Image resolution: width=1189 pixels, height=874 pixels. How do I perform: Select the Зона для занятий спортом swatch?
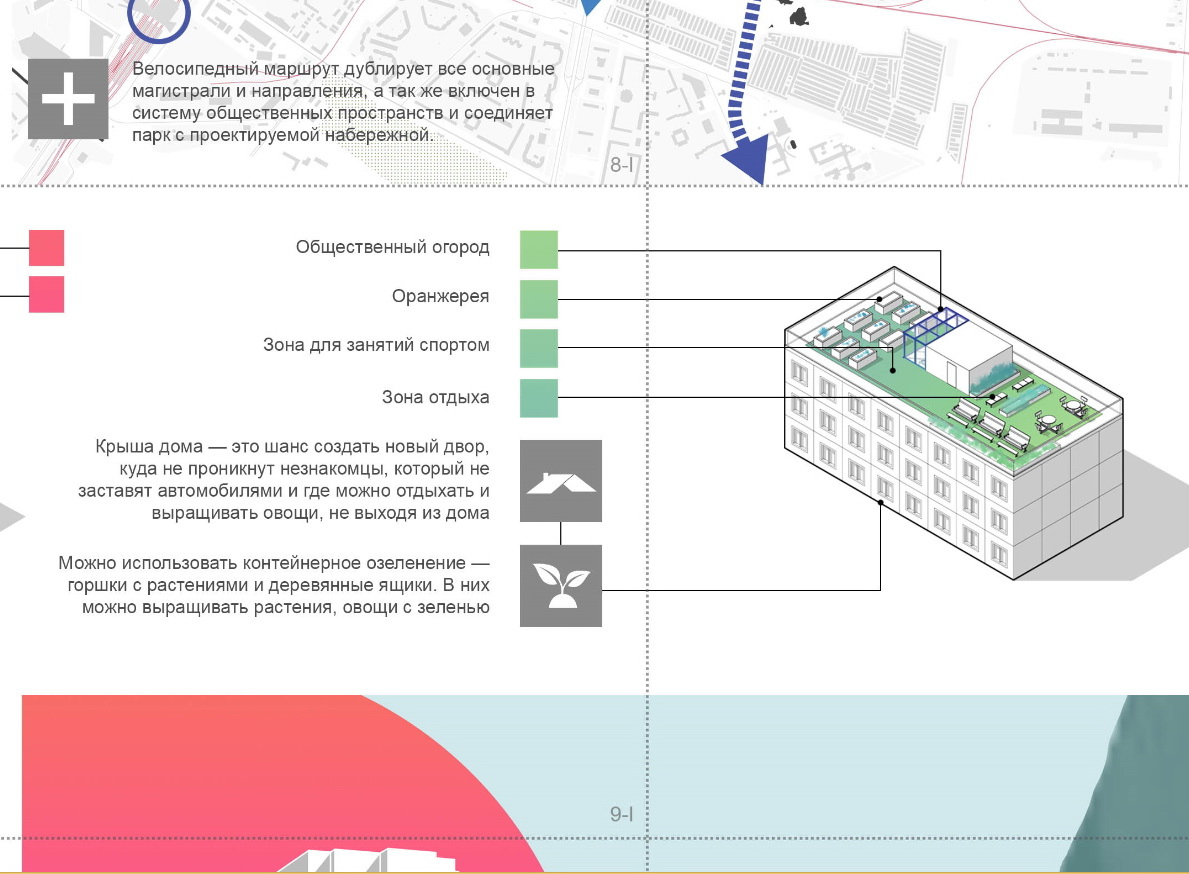point(538,348)
